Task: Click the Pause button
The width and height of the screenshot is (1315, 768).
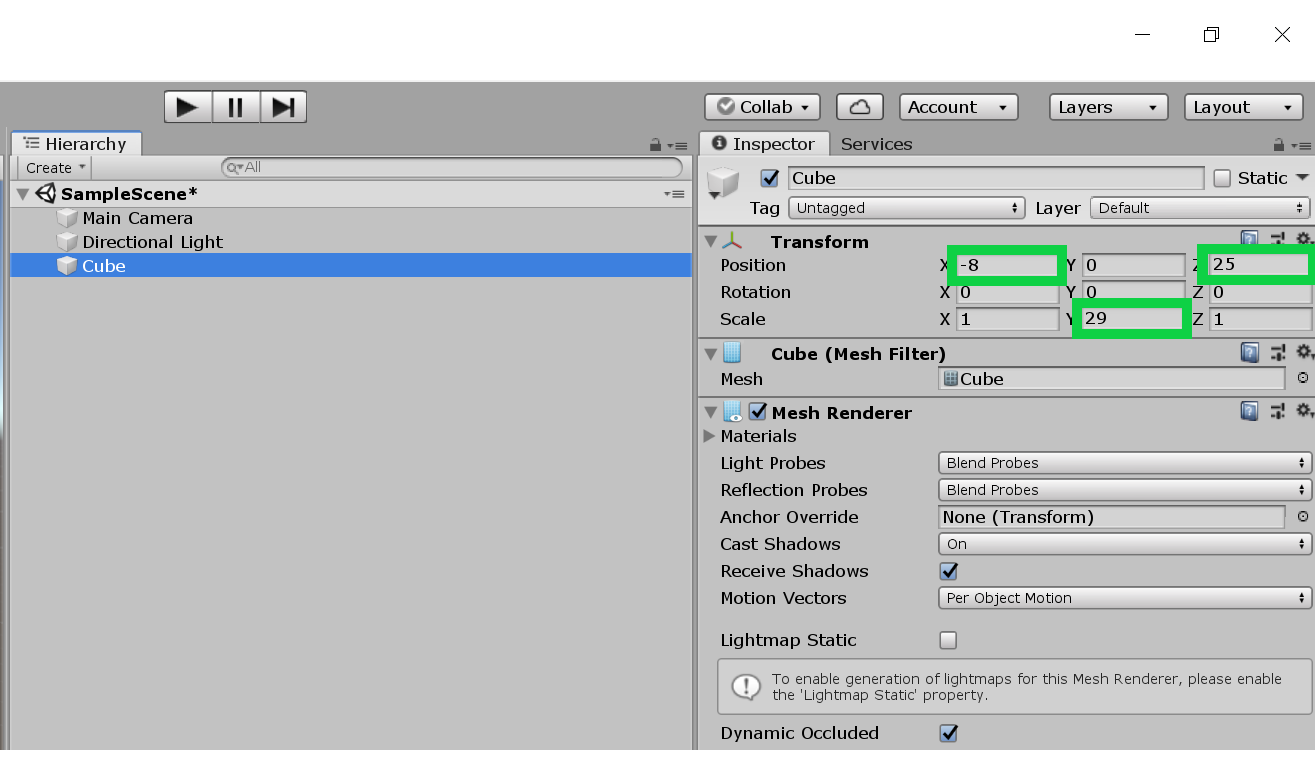Action: coord(236,107)
